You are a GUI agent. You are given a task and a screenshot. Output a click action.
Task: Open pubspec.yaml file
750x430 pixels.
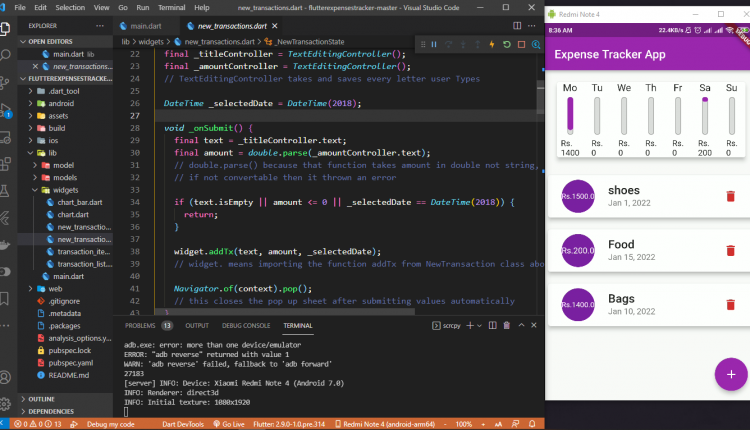(70, 363)
